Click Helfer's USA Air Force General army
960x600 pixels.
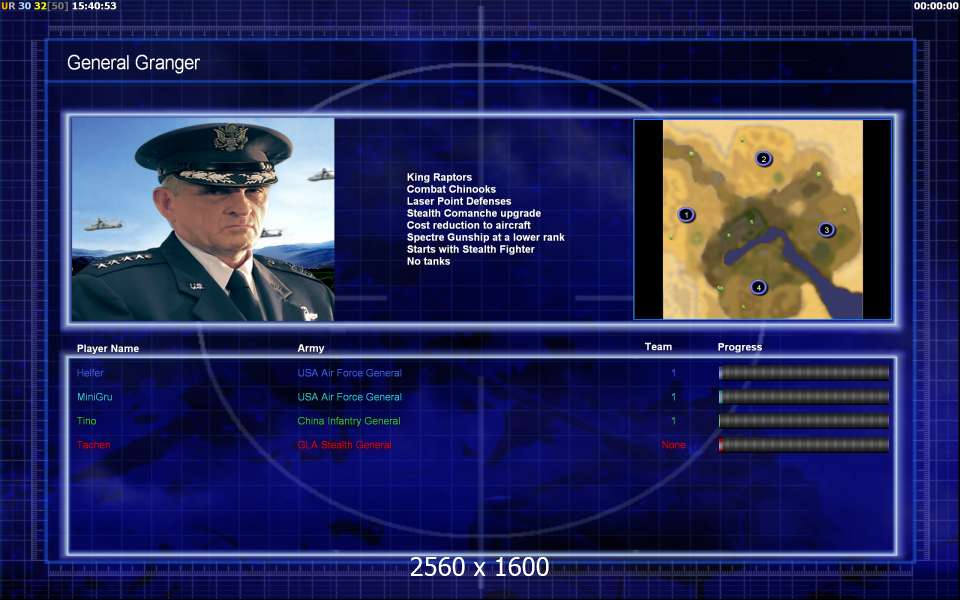350,373
